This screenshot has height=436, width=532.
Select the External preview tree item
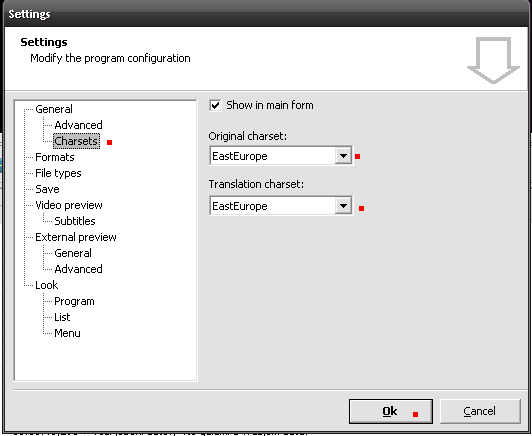76,237
